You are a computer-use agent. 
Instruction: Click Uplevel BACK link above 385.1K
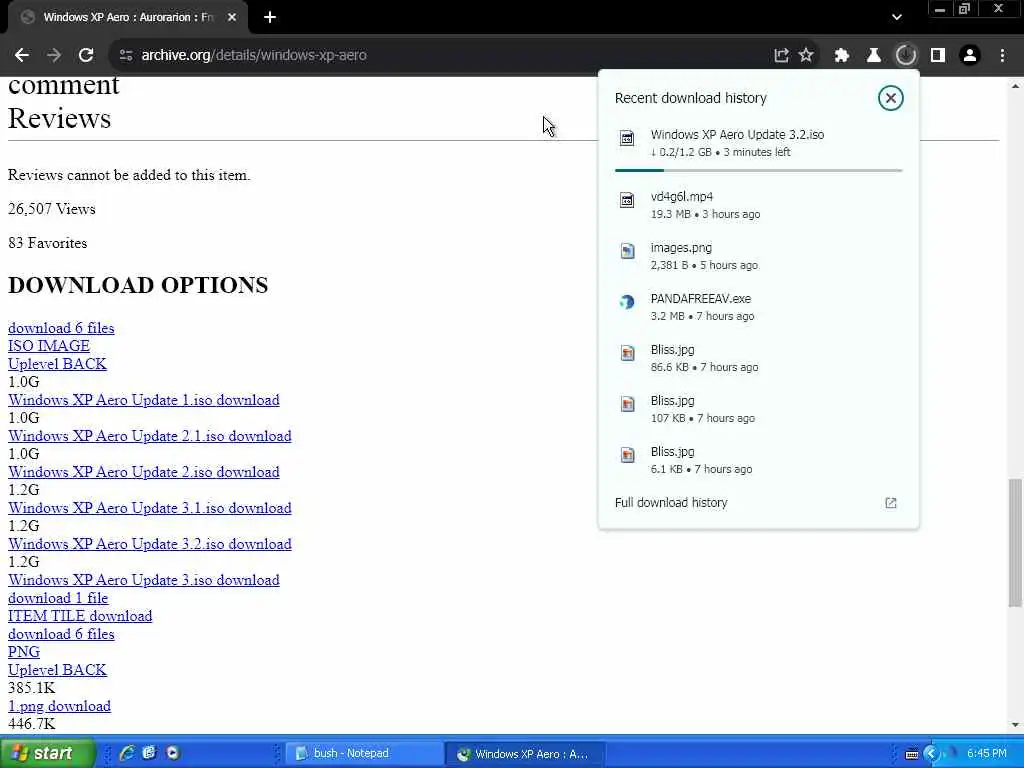[57, 670]
